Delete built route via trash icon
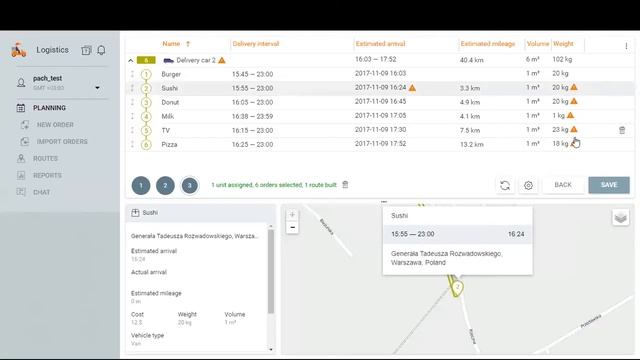 [x=345, y=184]
